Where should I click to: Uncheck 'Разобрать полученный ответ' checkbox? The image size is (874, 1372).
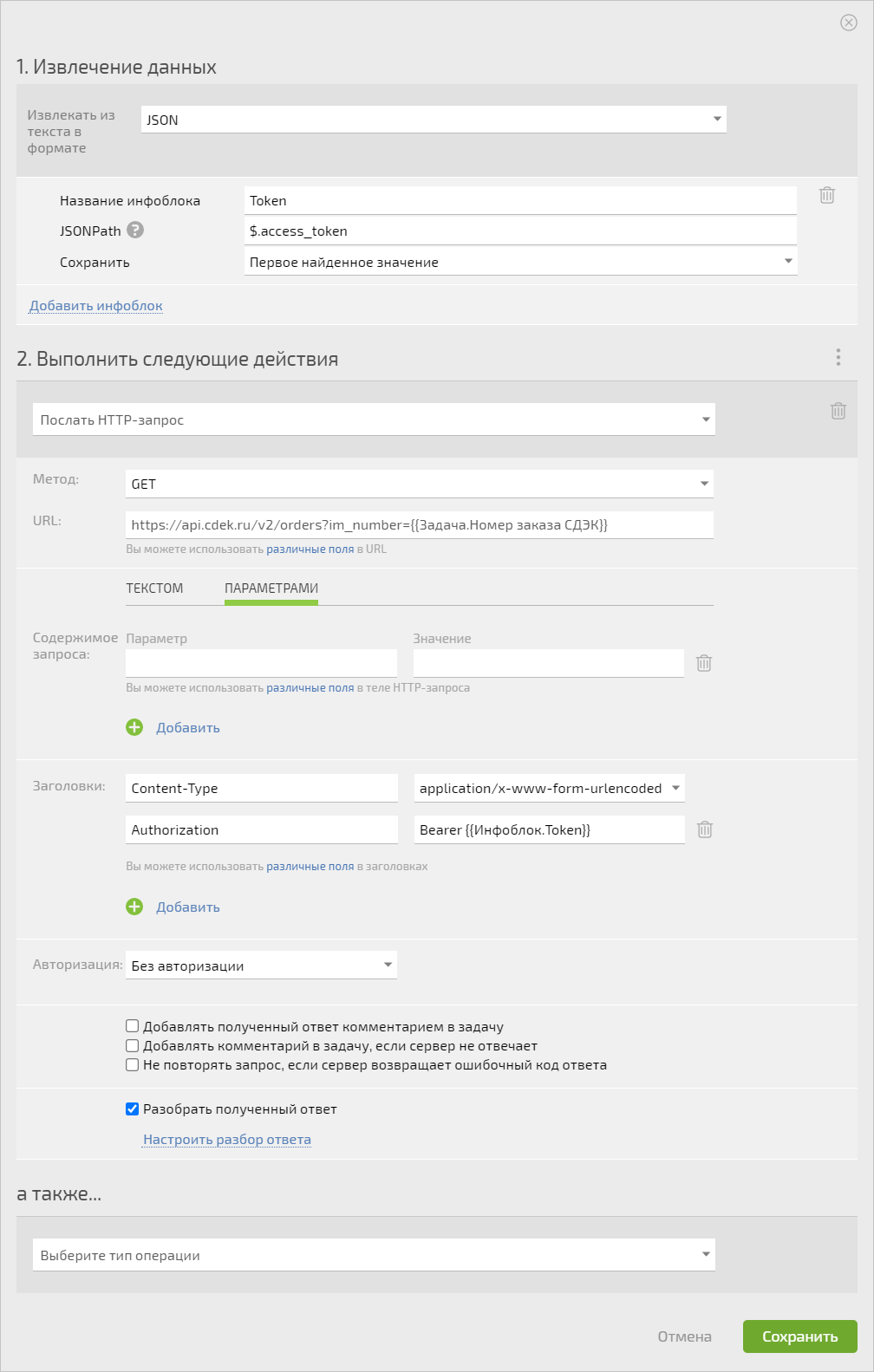tap(133, 1109)
